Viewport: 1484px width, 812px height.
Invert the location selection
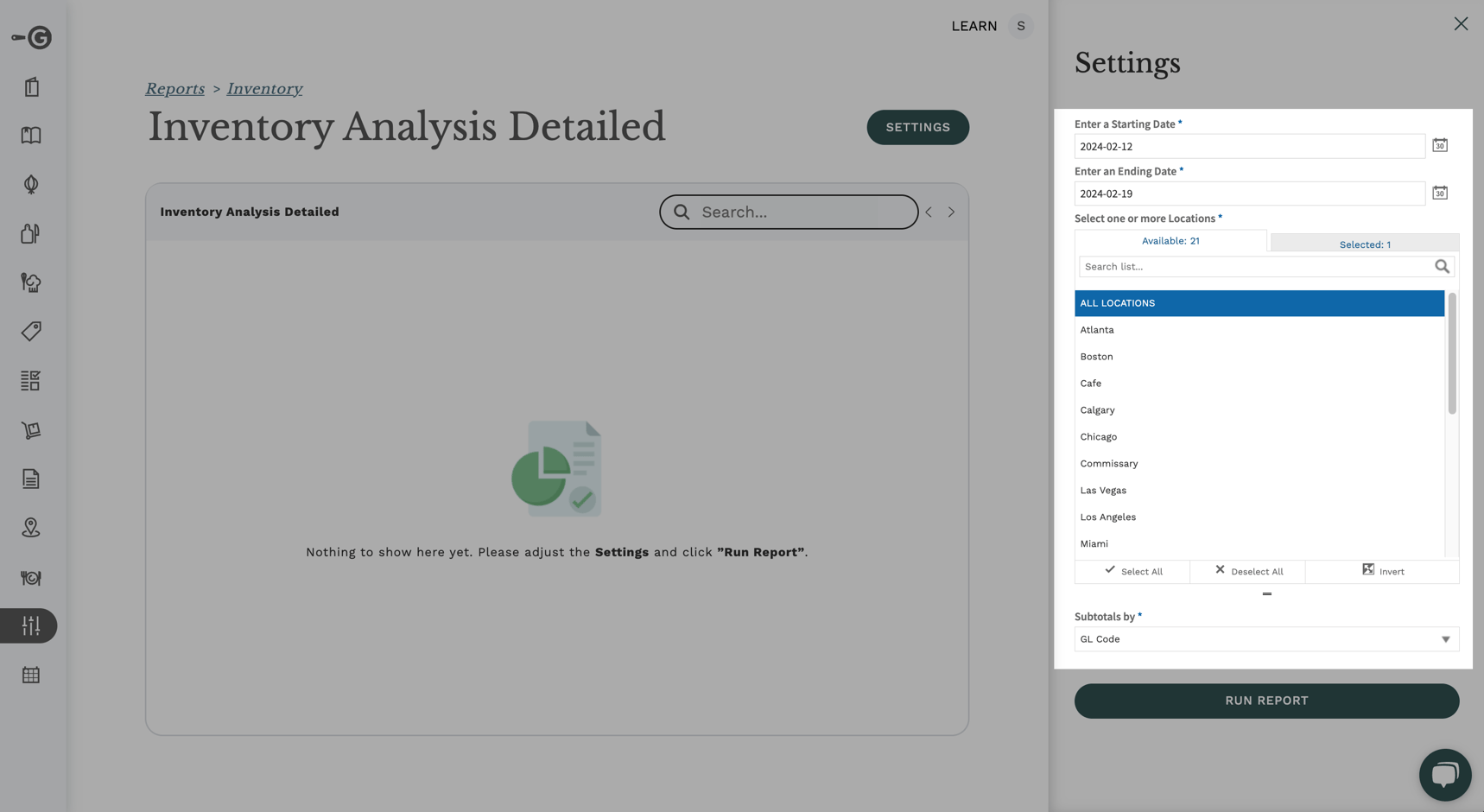[1382, 571]
